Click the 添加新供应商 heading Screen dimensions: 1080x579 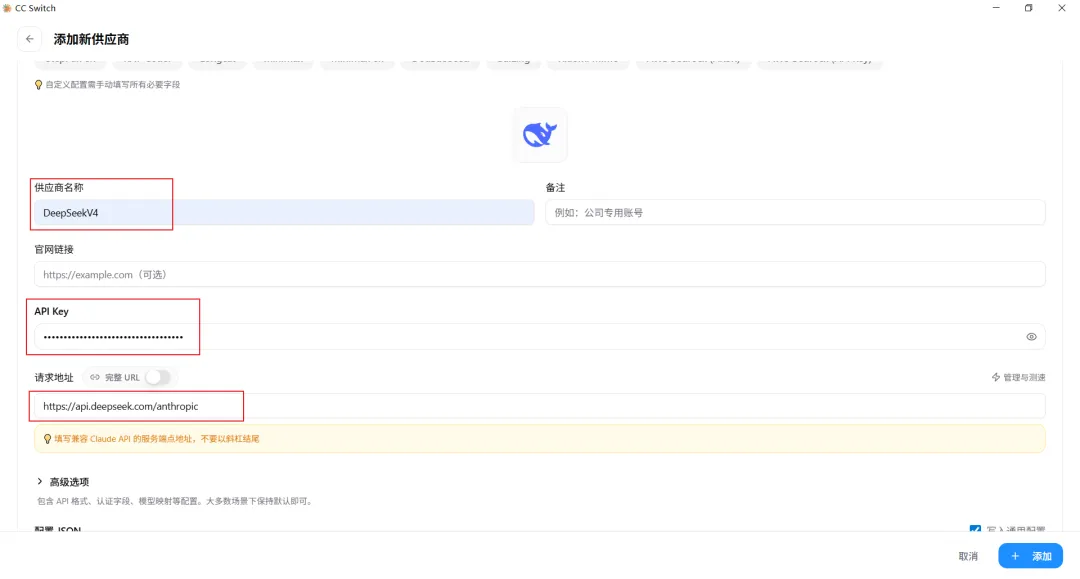tap(92, 39)
